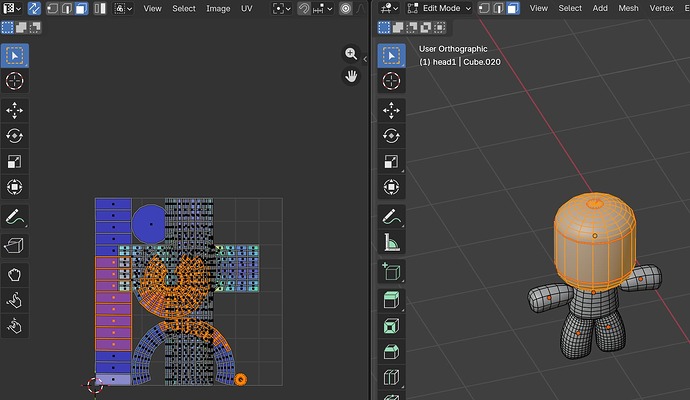This screenshot has height=400, width=690.
Task: Open the 3D viewport editor type dropdown
Action: [389, 8]
